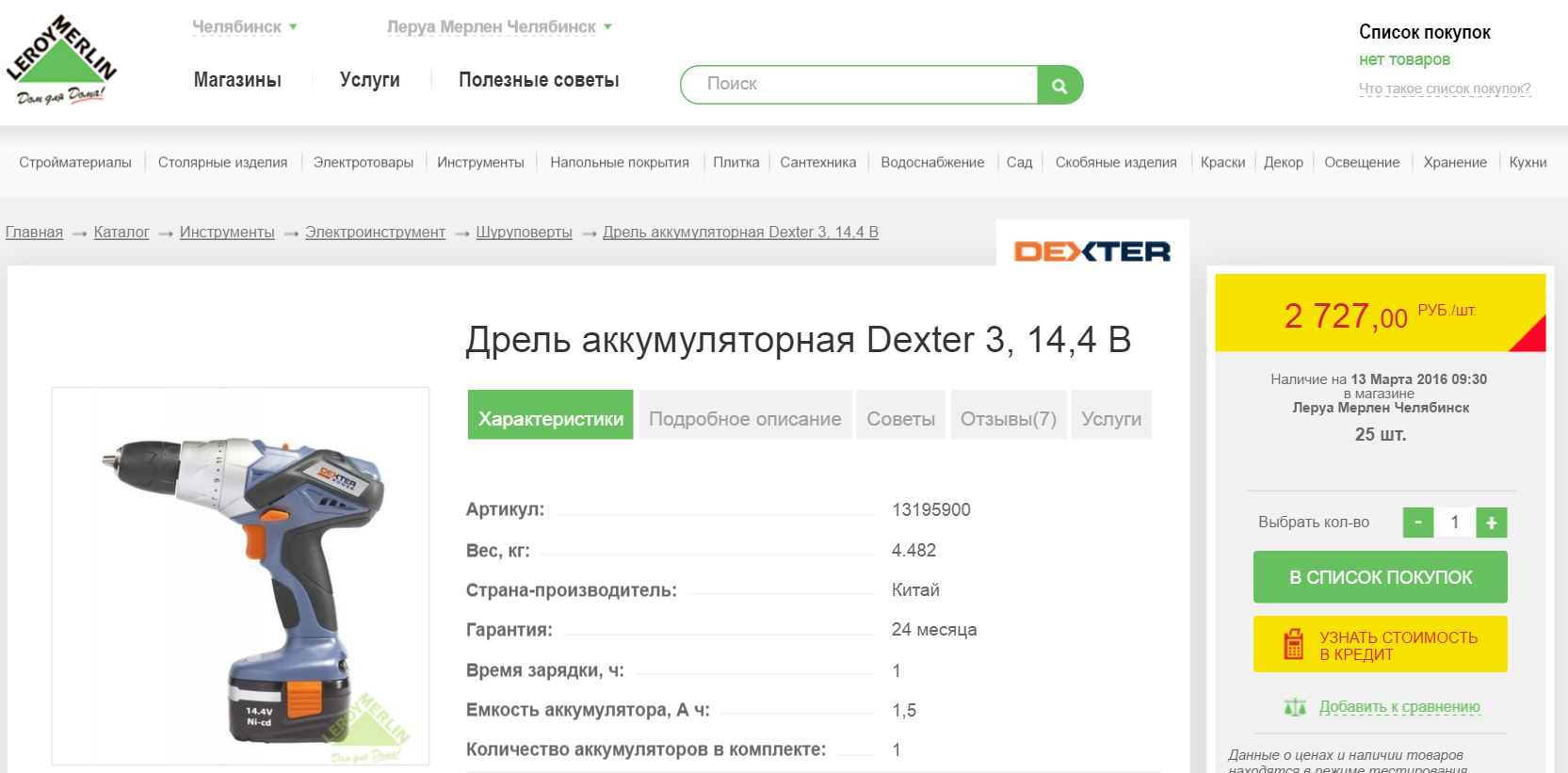The width and height of the screenshot is (1568, 773).
Task: Switch to the Подробное описание tab
Action: pos(744,419)
